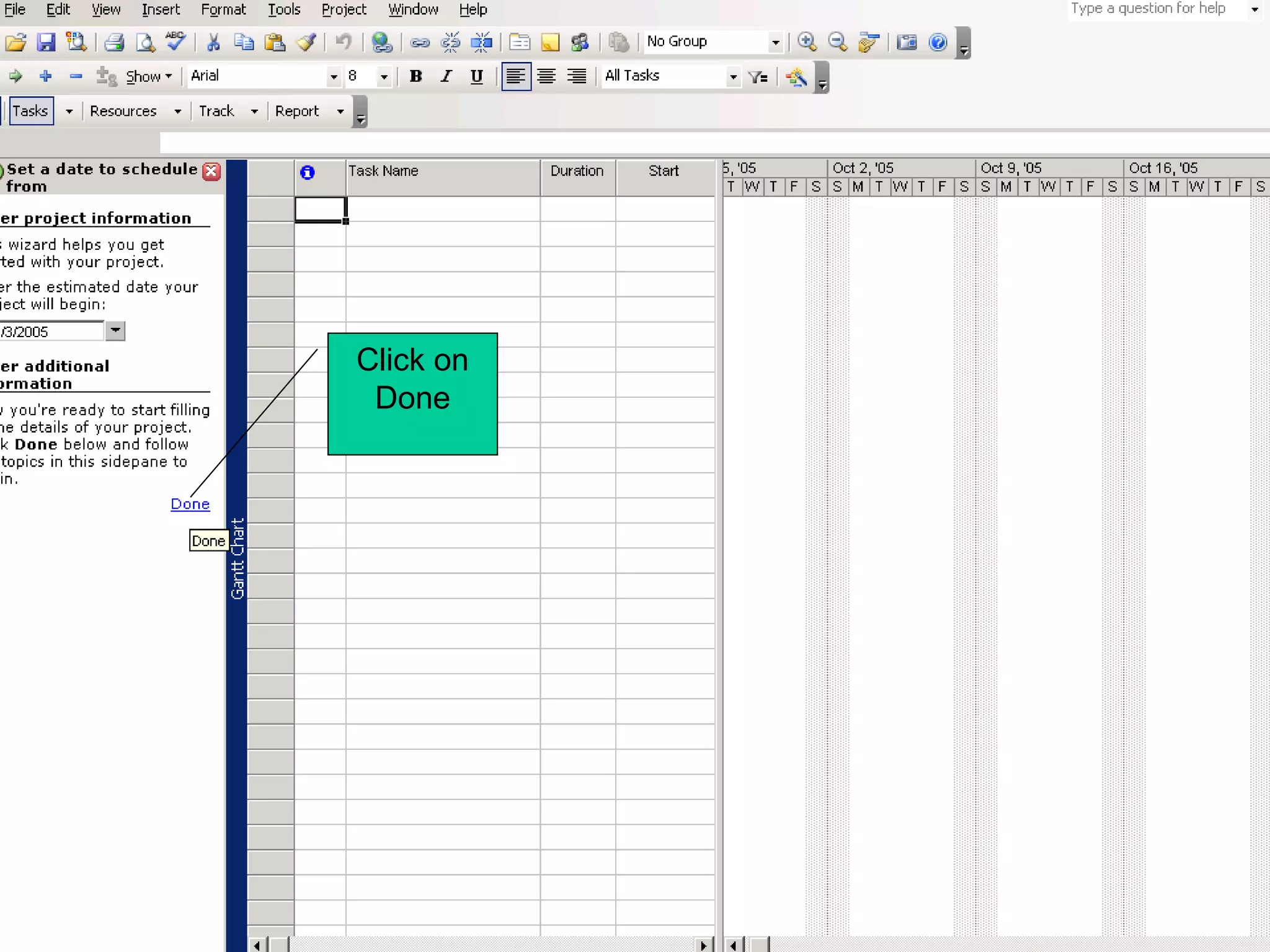Click the Print icon
Image resolution: width=1270 pixels, height=952 pixels.
point(114,42)
